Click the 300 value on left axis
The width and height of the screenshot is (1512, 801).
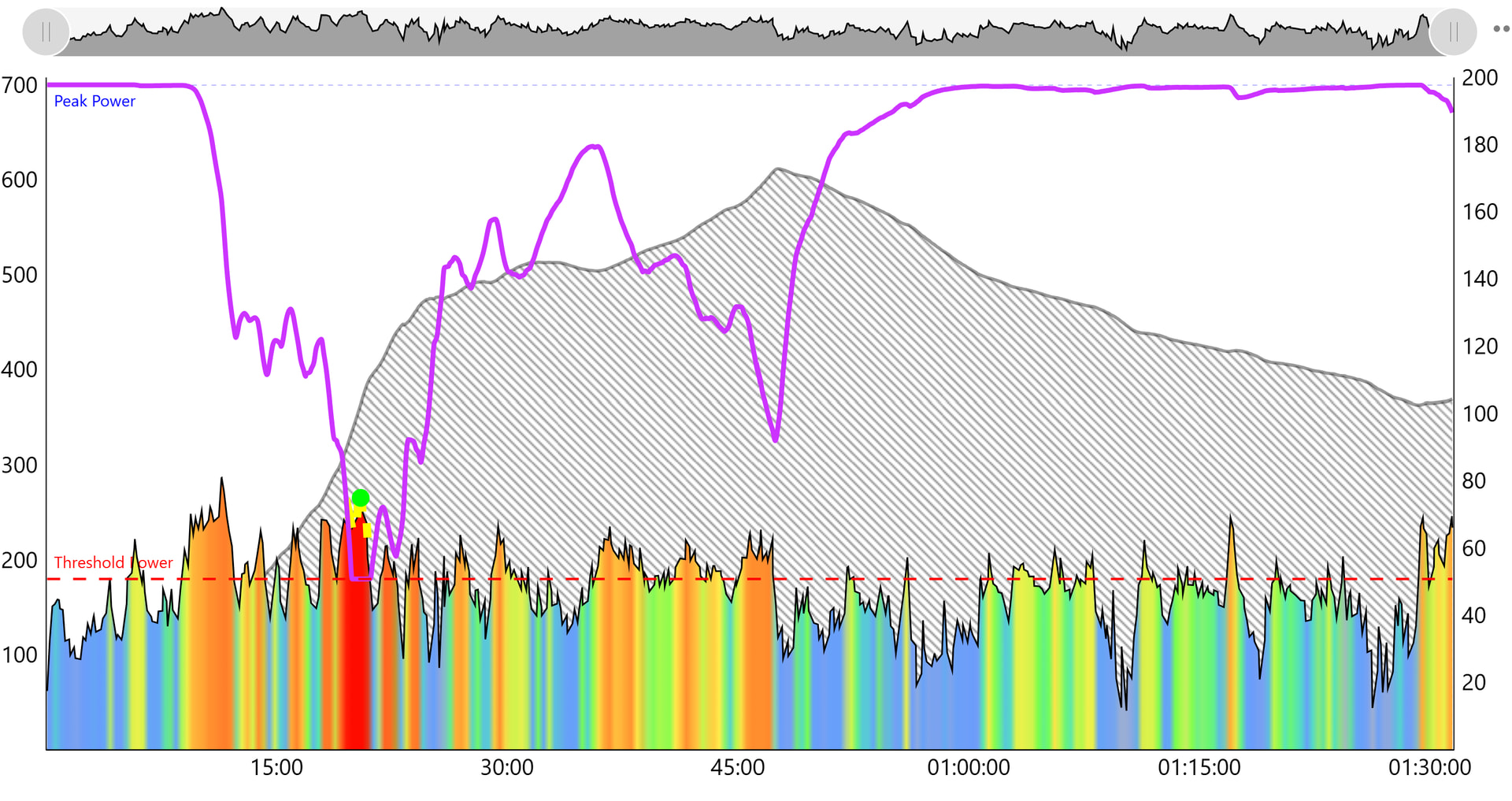[x=20, y=465]
